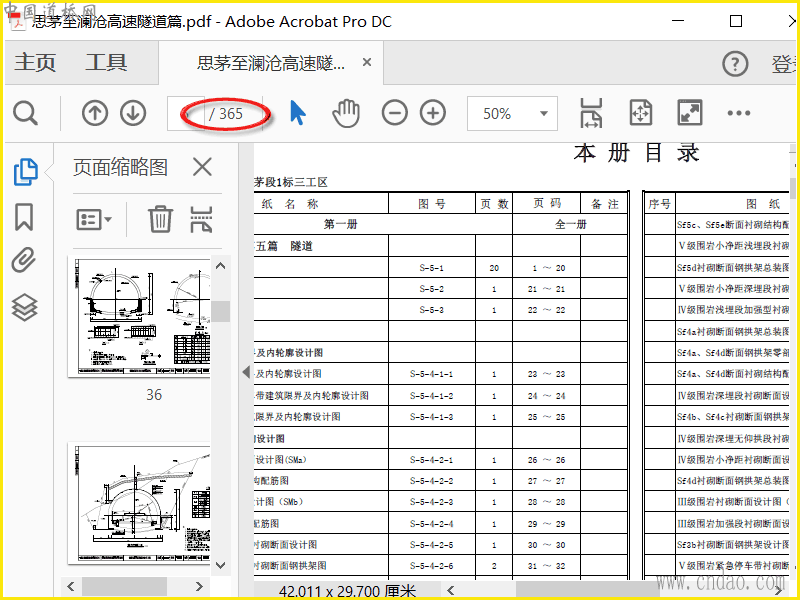
Task: Click cell S-5-4-1-2 in the table
Action: point(432,395)
